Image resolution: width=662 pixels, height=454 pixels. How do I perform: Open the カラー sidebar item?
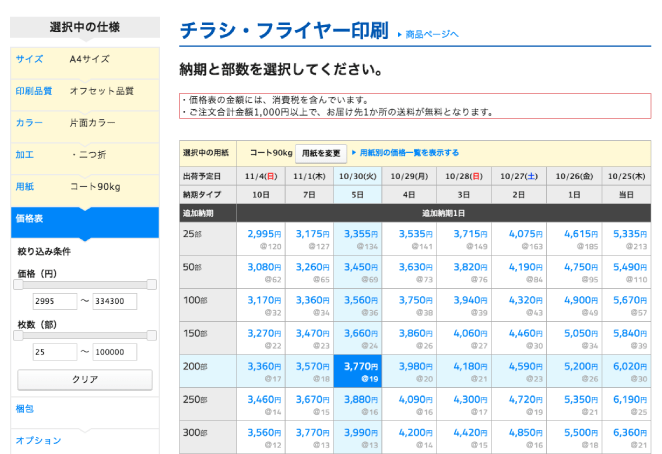(84, 123)
